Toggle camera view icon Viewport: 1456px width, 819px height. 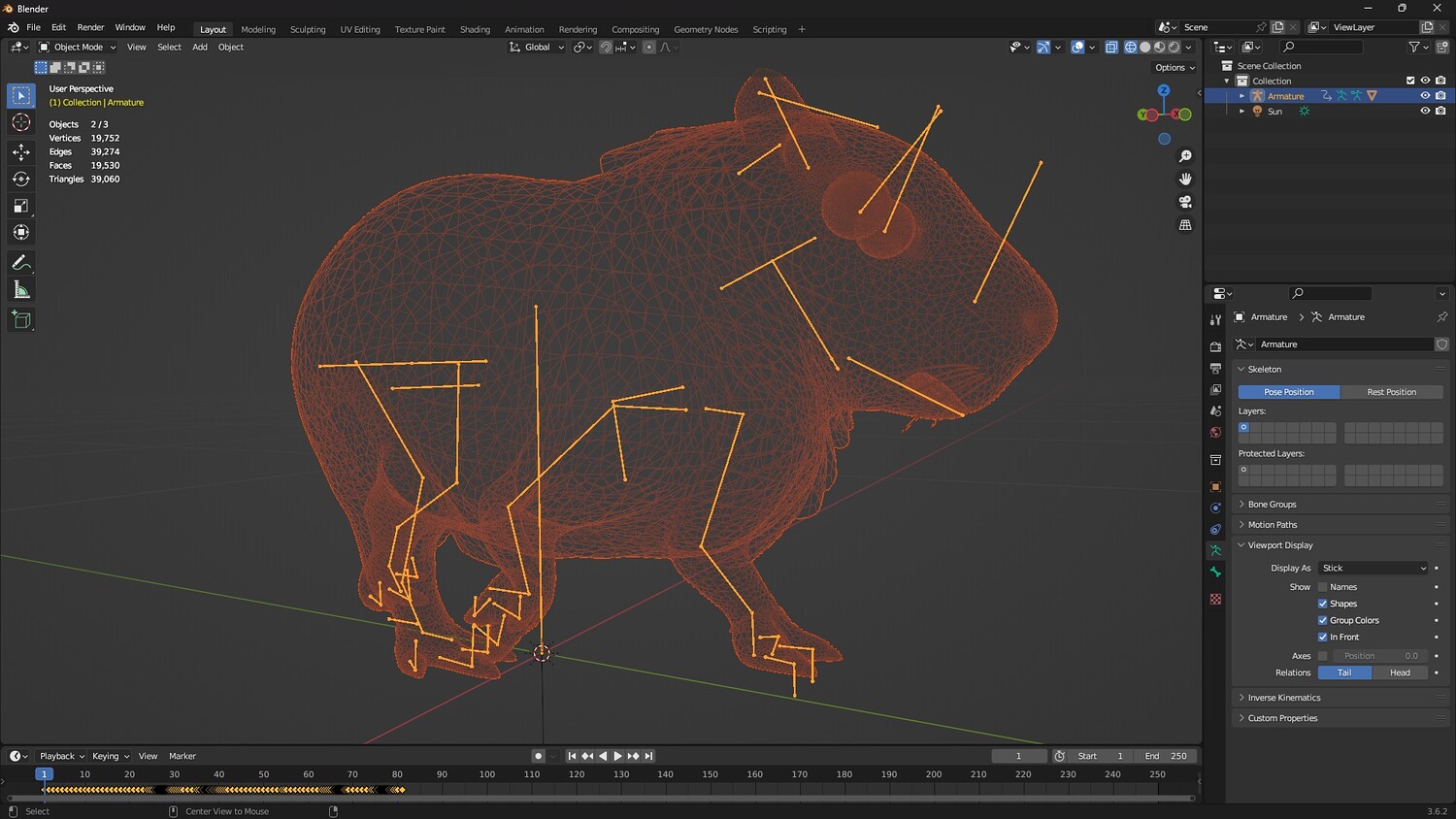coord(1185,202)
